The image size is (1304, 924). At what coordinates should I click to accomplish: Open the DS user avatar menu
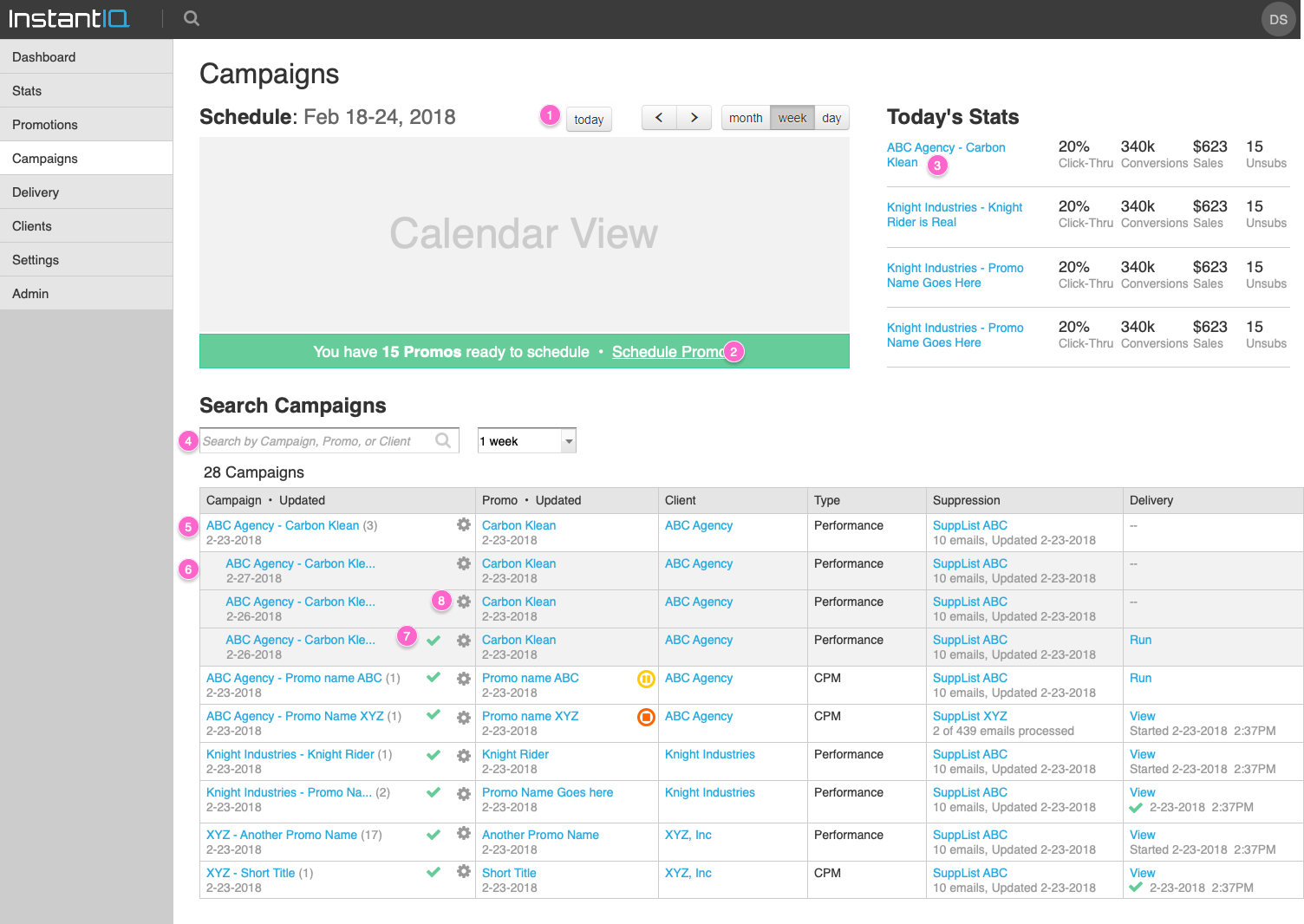coord(1278,19)
